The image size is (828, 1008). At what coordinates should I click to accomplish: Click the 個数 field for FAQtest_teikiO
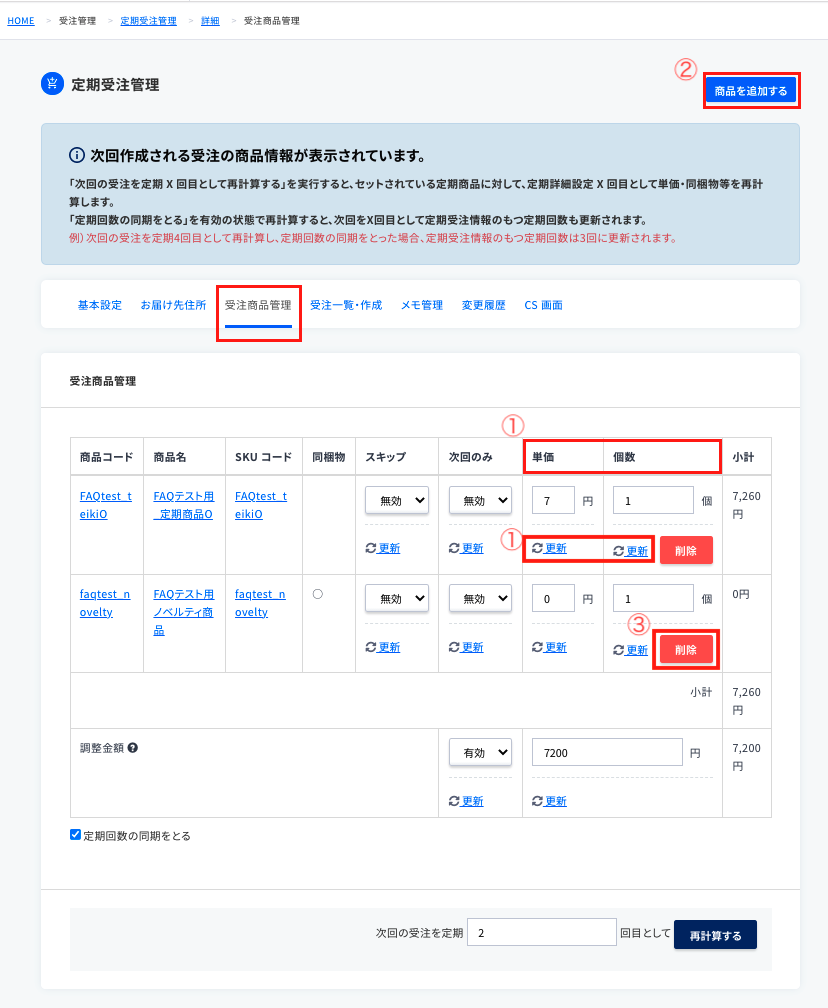point(653,500)
